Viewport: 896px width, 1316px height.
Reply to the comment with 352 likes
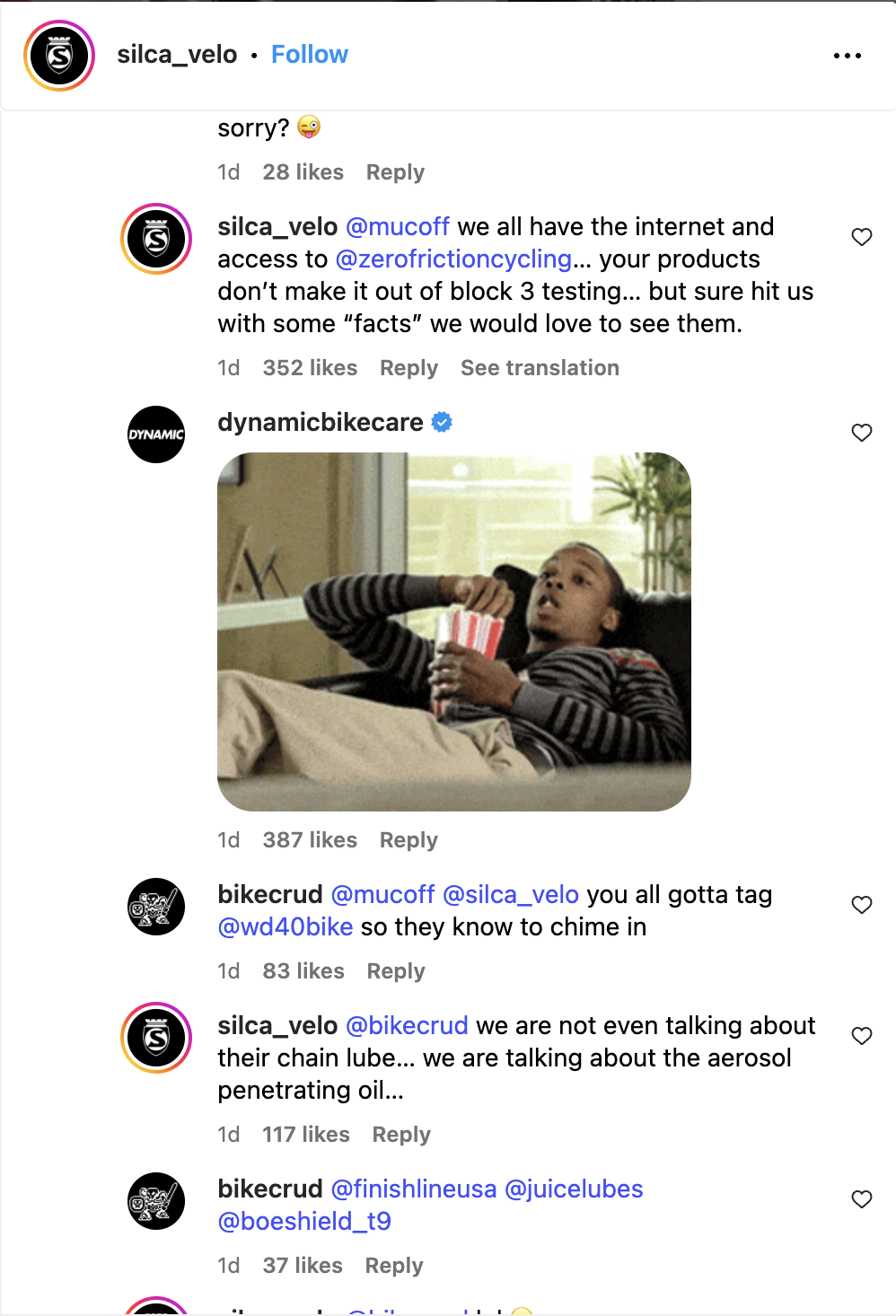pos(408,368)
